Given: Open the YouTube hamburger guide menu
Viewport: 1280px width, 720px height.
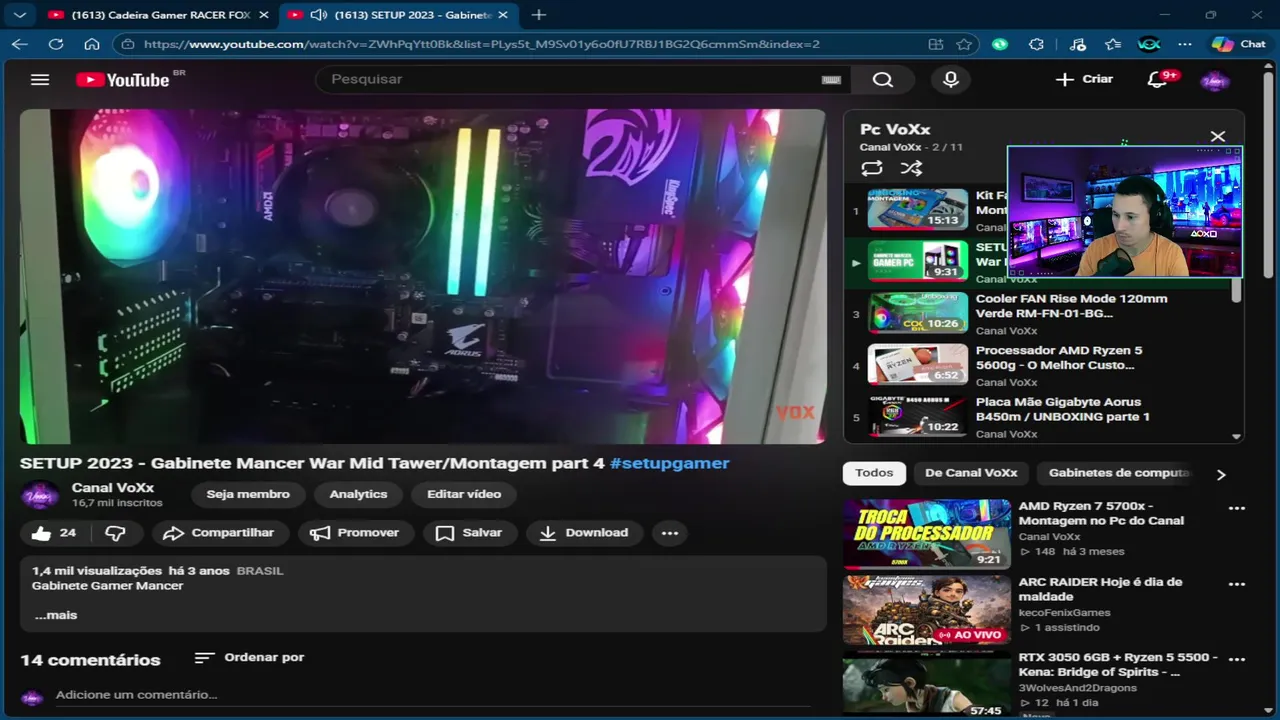Looking at the screenshot, I should click(x=40, y=79).
